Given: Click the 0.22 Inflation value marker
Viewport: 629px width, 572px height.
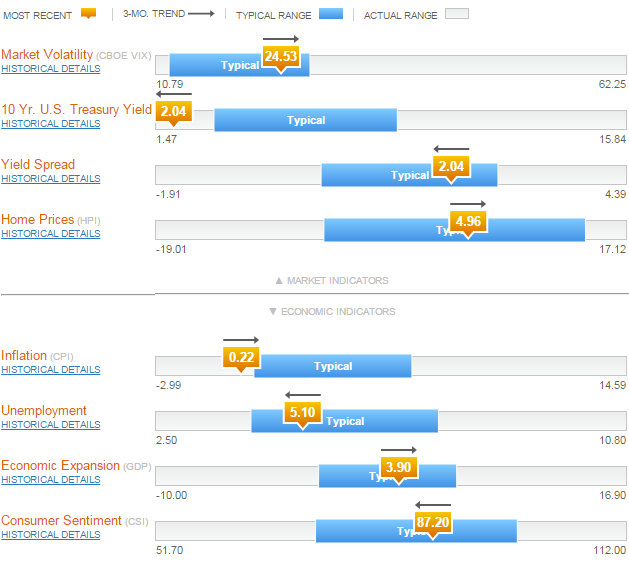Looking at the screenshot, I should pos(241,357).
